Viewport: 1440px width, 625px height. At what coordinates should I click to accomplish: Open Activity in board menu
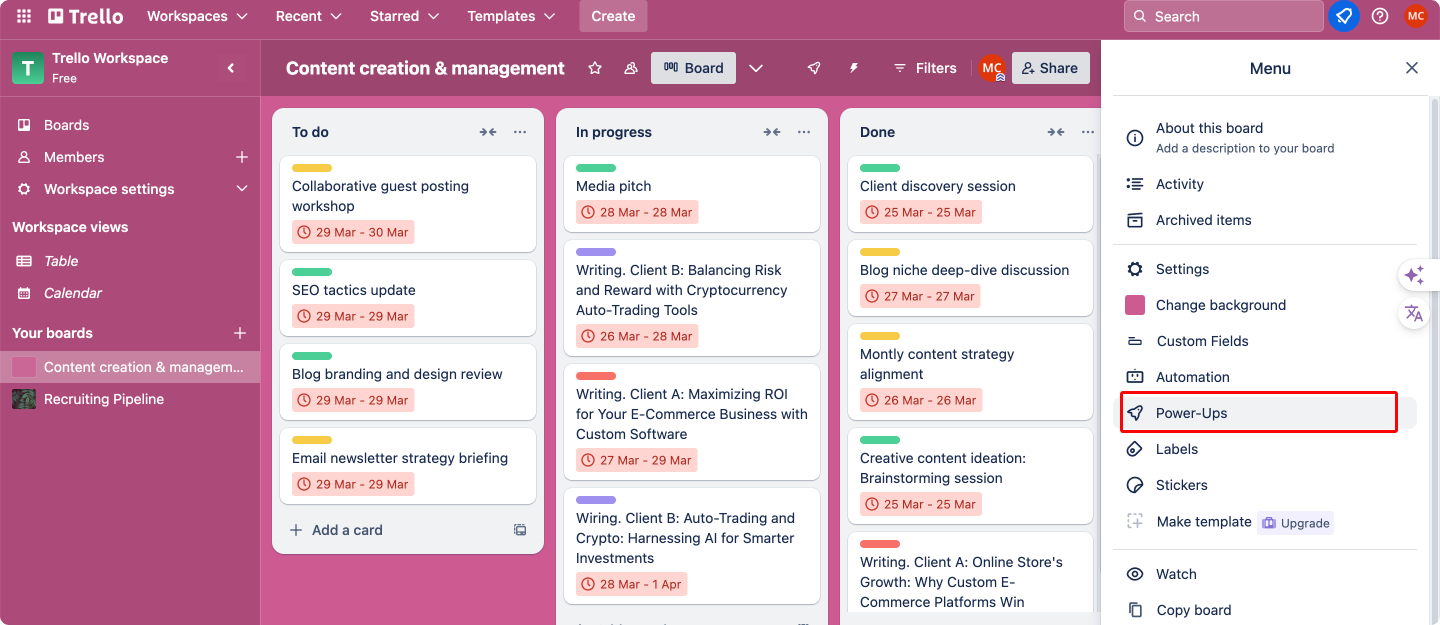(x=1265, y=184)
